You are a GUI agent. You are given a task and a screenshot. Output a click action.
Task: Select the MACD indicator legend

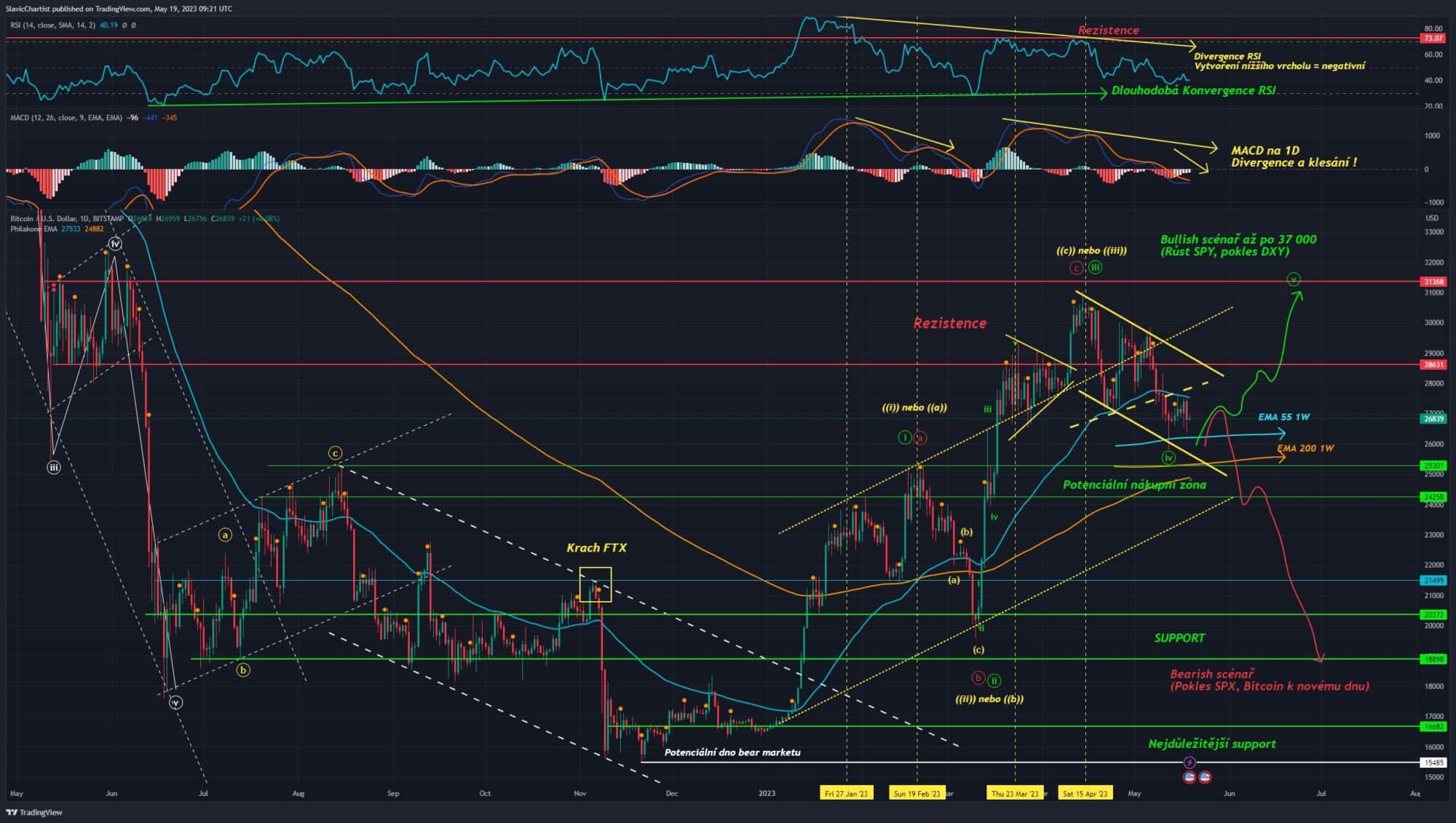click(x=93, y=117)
